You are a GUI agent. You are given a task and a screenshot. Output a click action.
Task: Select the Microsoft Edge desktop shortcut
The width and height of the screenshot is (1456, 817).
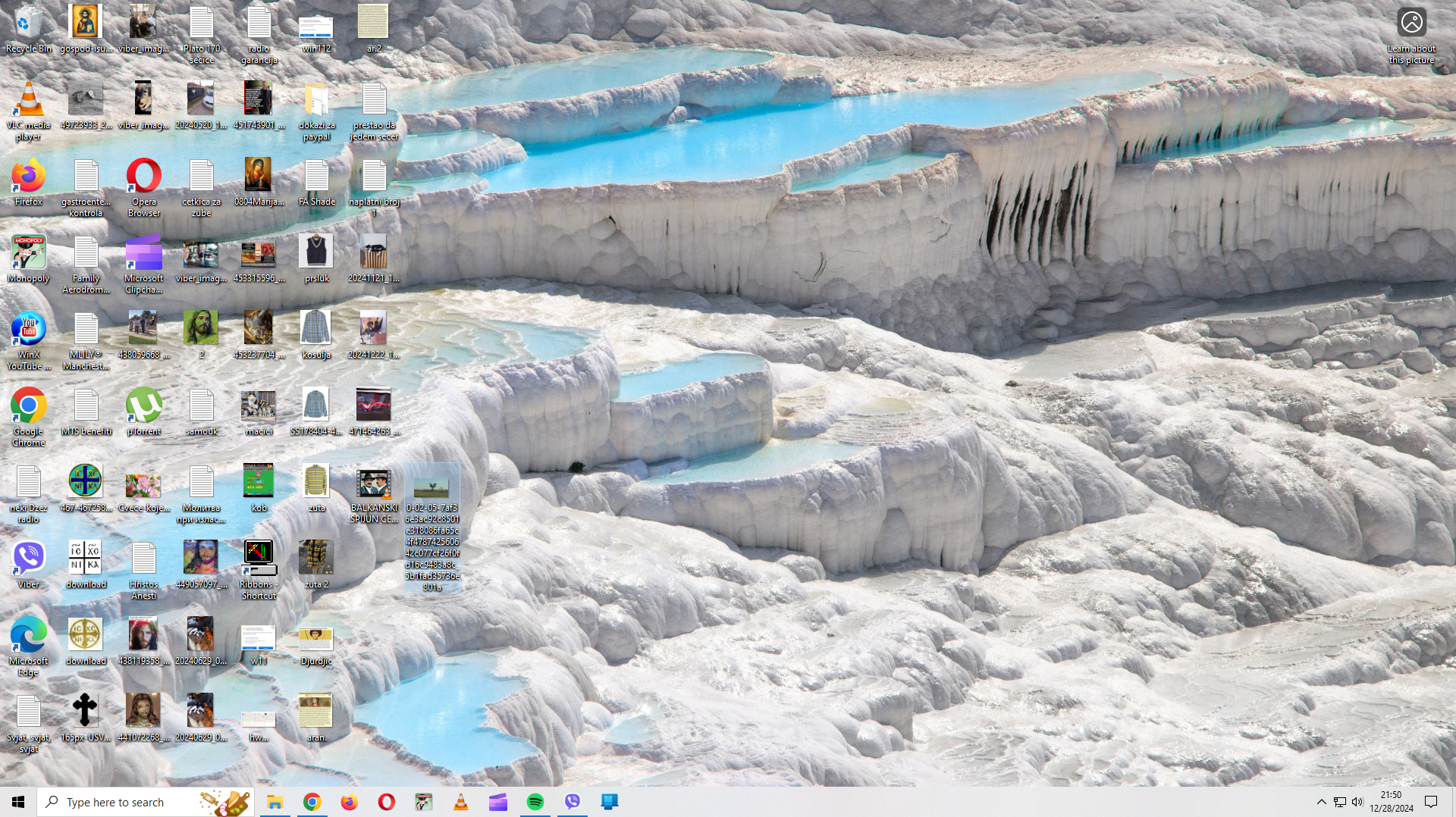(x=29, y=646)
